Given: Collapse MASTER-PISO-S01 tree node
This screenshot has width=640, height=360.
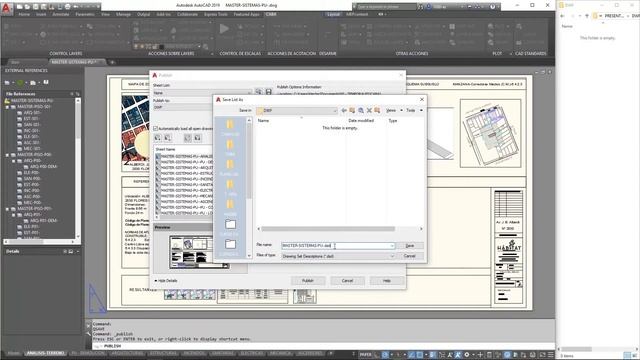Looking at the screenshot, I should tap(7, 107).
